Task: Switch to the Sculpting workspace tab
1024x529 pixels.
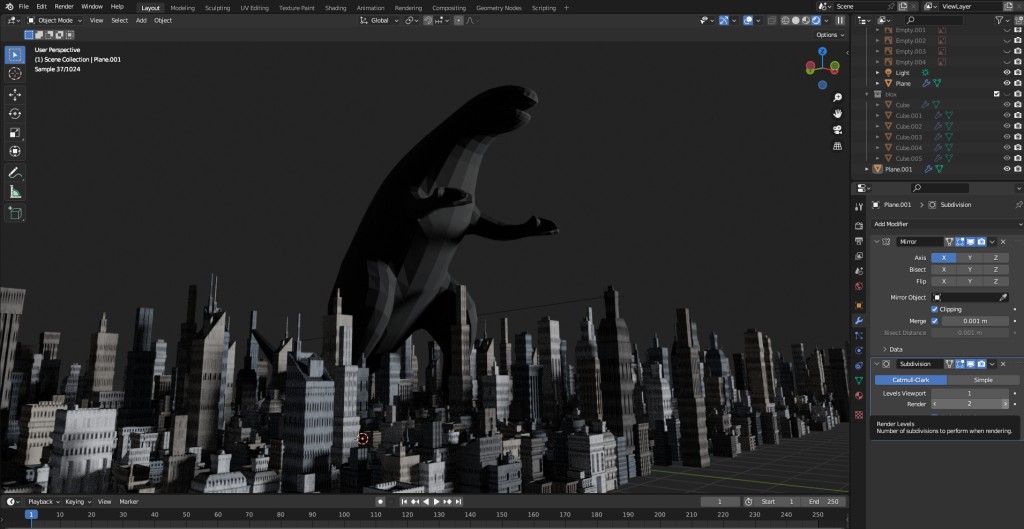Action: (x=217, y=7)
